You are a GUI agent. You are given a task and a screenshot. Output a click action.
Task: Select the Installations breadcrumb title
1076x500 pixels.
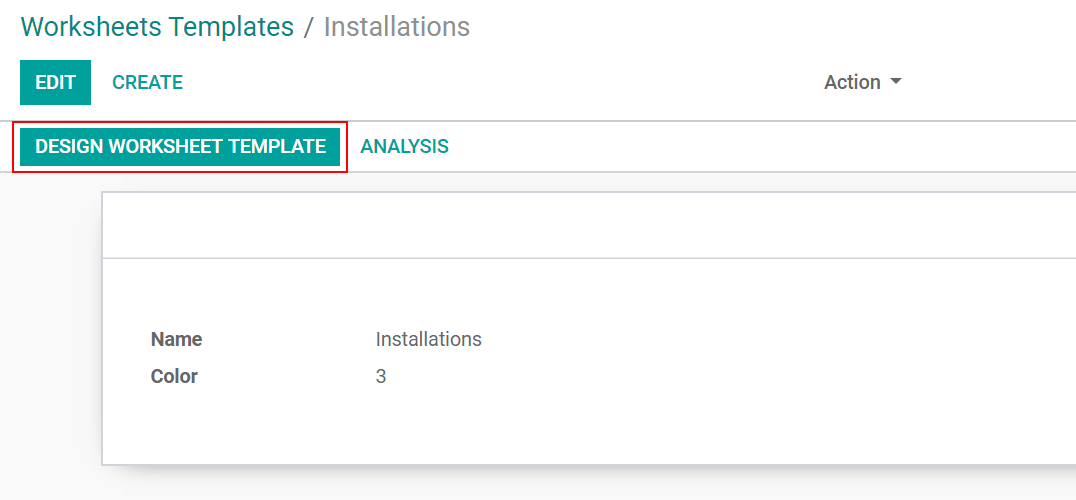tap(397, 27)
